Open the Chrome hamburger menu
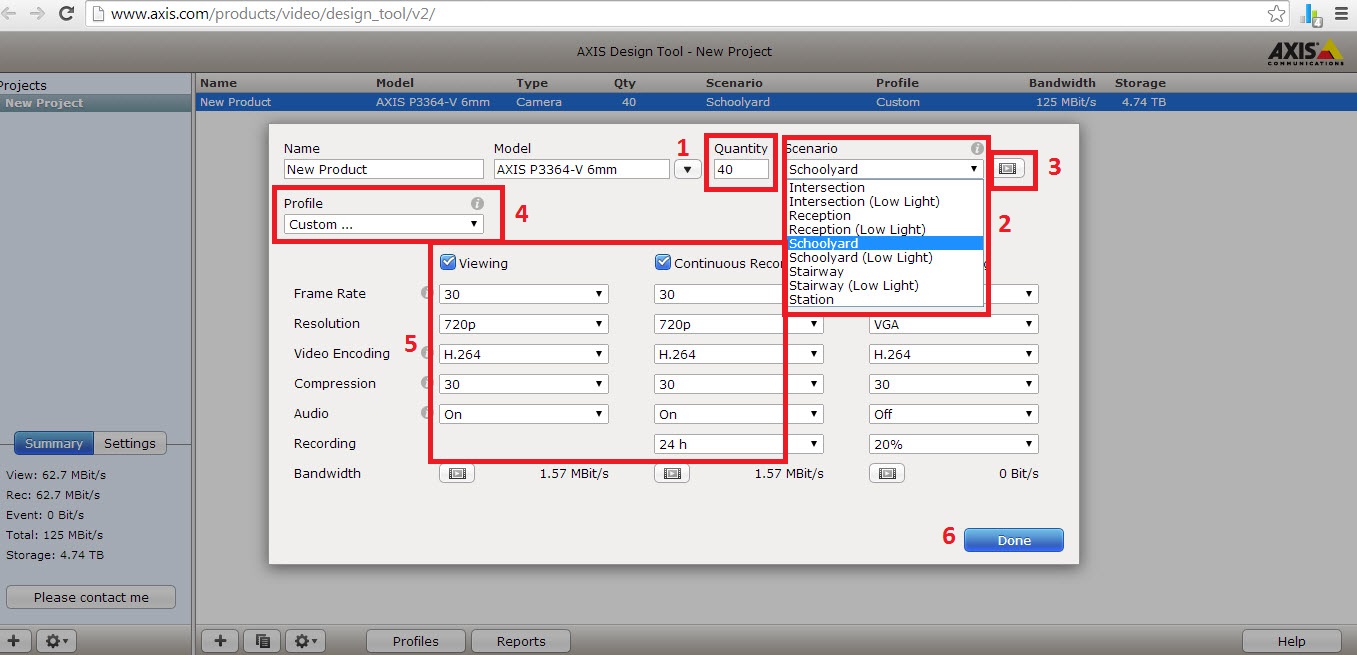This screenshot has height=655, width=1357. pos(1341,14)
